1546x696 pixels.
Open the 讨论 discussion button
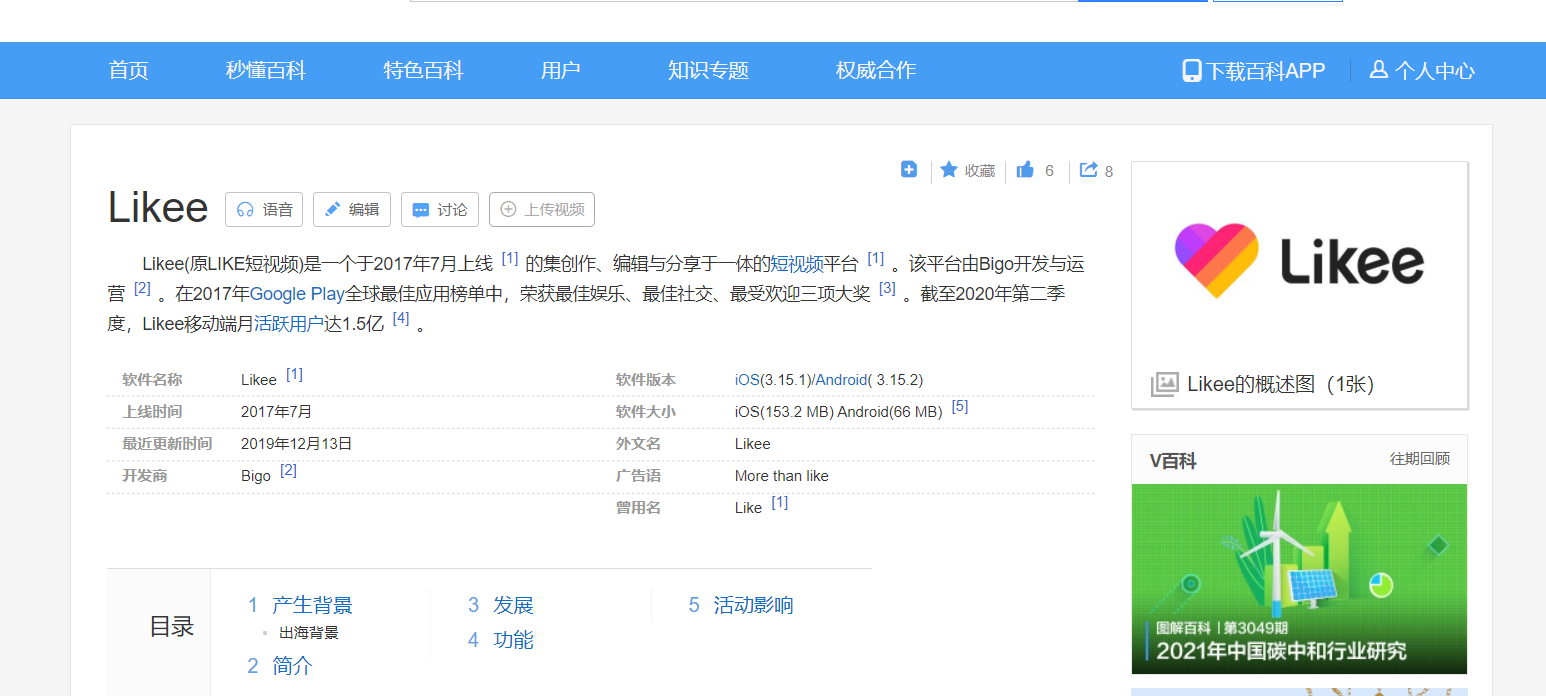pos(440,209)
